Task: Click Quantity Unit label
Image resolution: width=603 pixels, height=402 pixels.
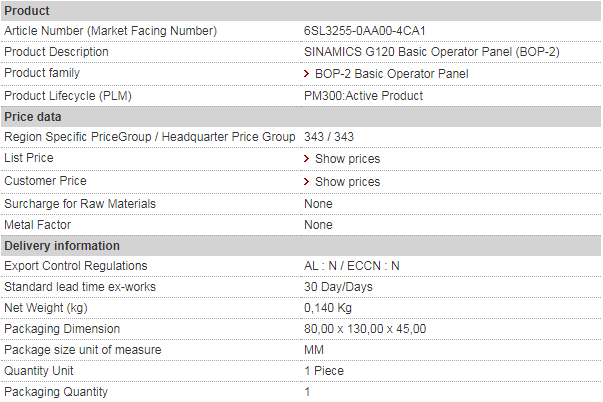Action: pos(38,371)
